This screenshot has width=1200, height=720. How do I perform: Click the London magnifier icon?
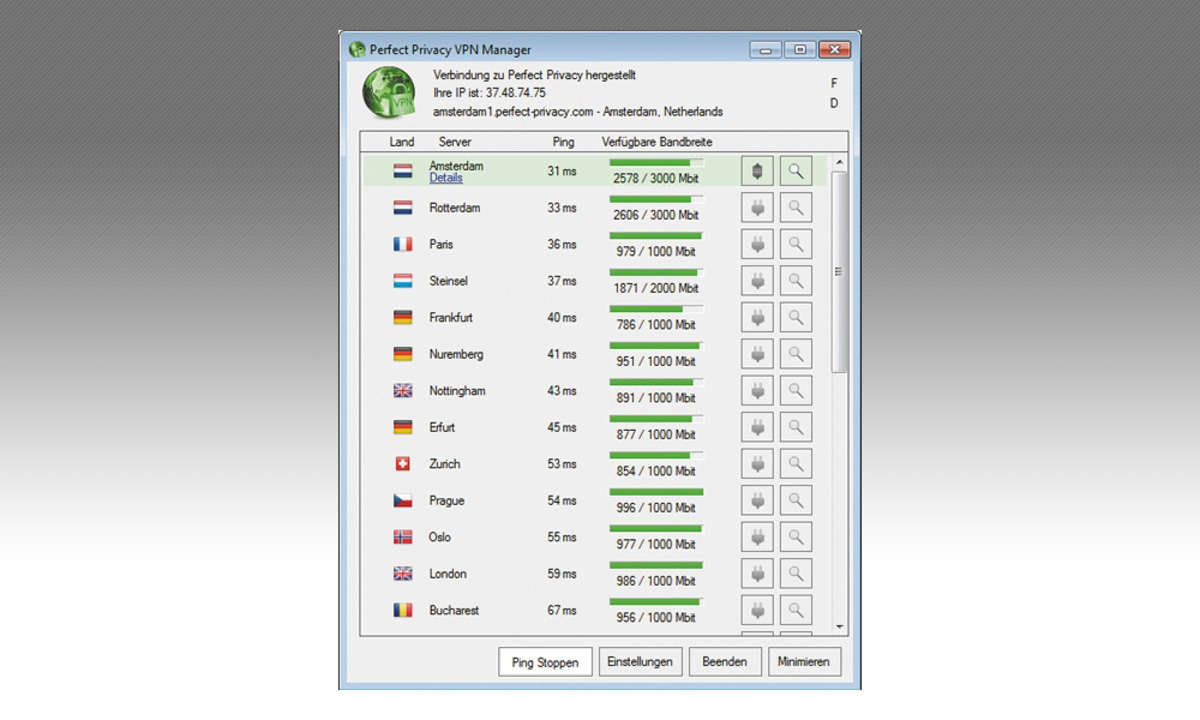click(x=796, y=574)
